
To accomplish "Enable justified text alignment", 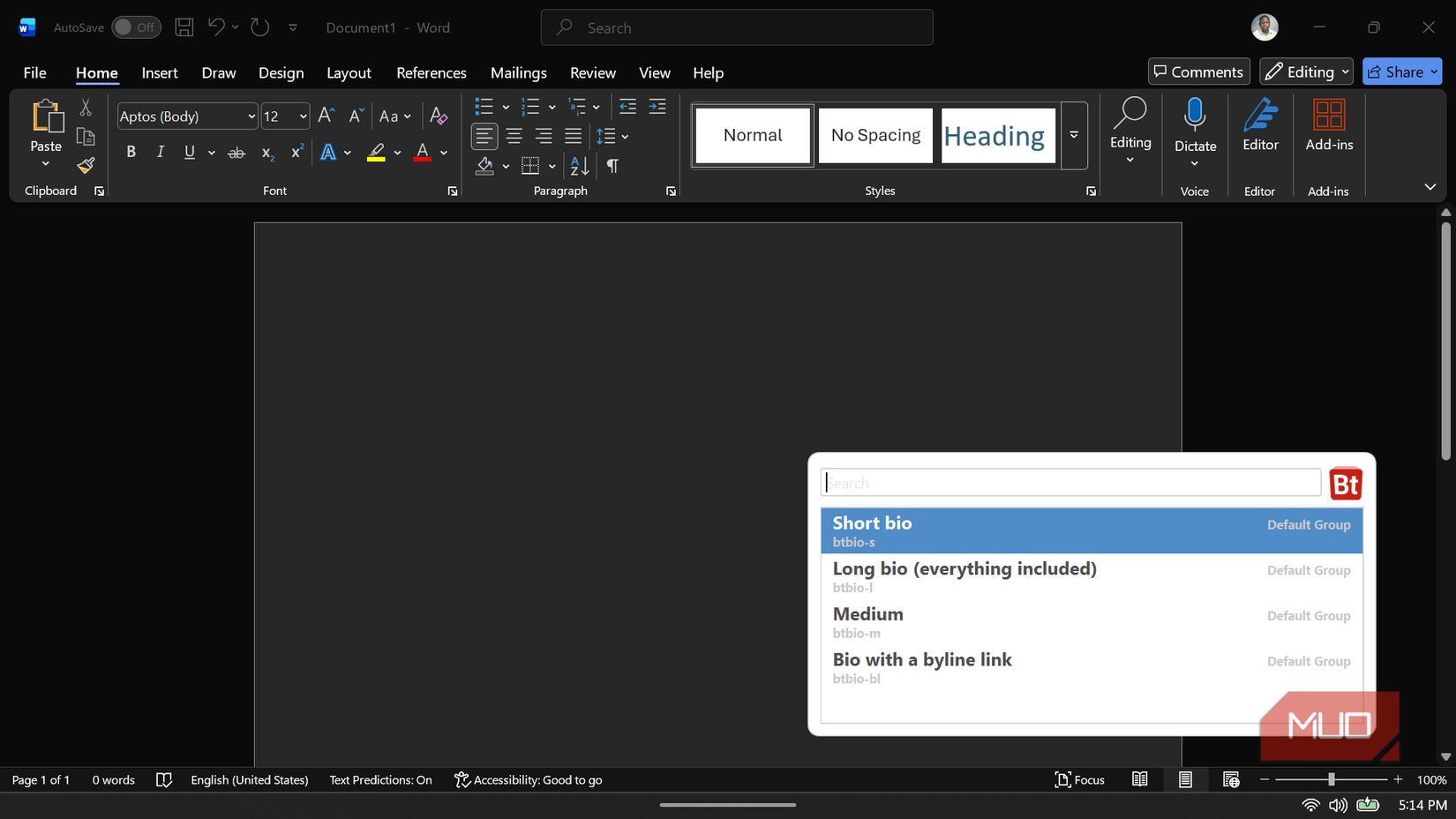I will [573, 136].
